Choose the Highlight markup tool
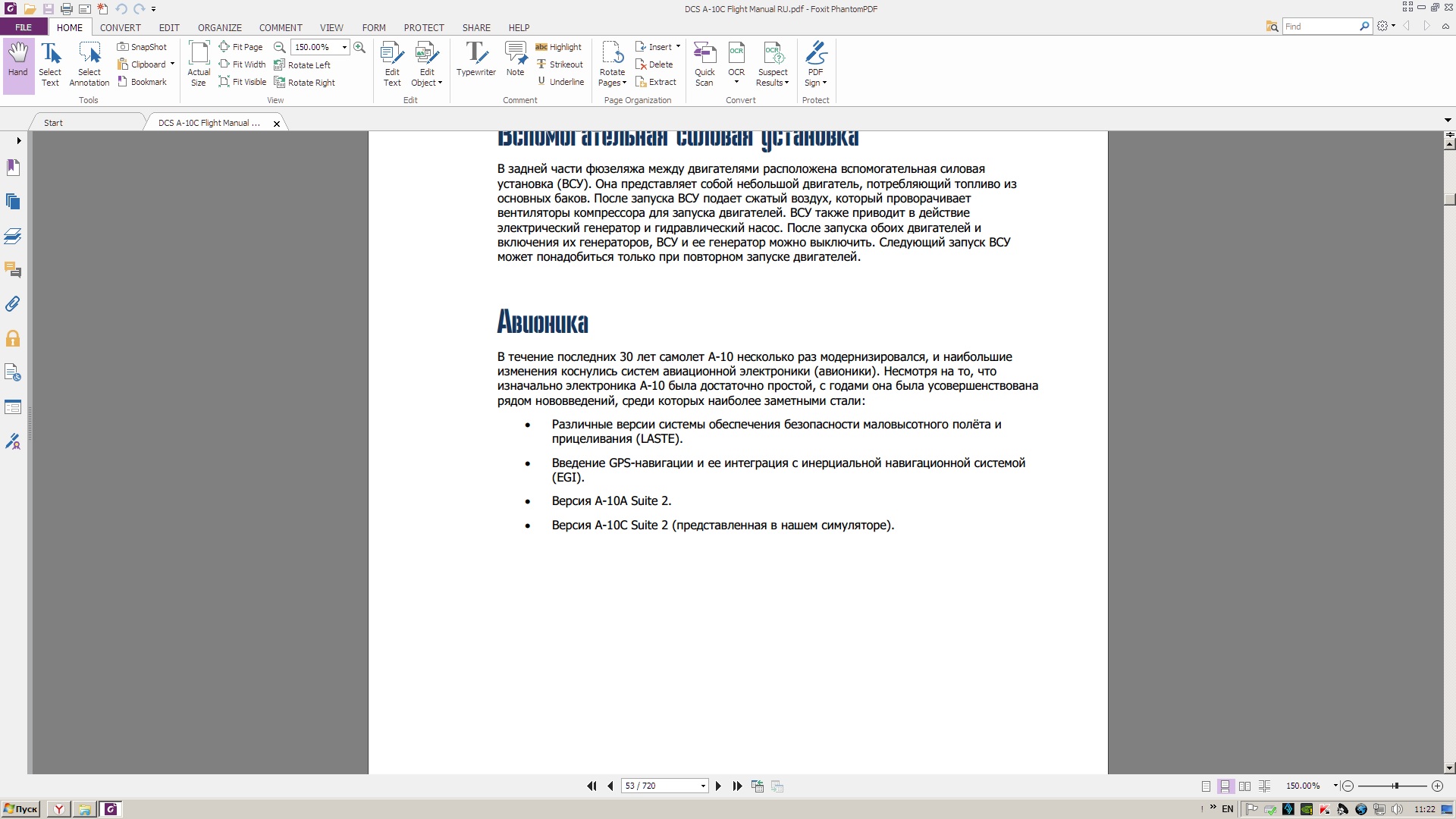This screenshot has height=819, width=1456. [x=558, y=47]
